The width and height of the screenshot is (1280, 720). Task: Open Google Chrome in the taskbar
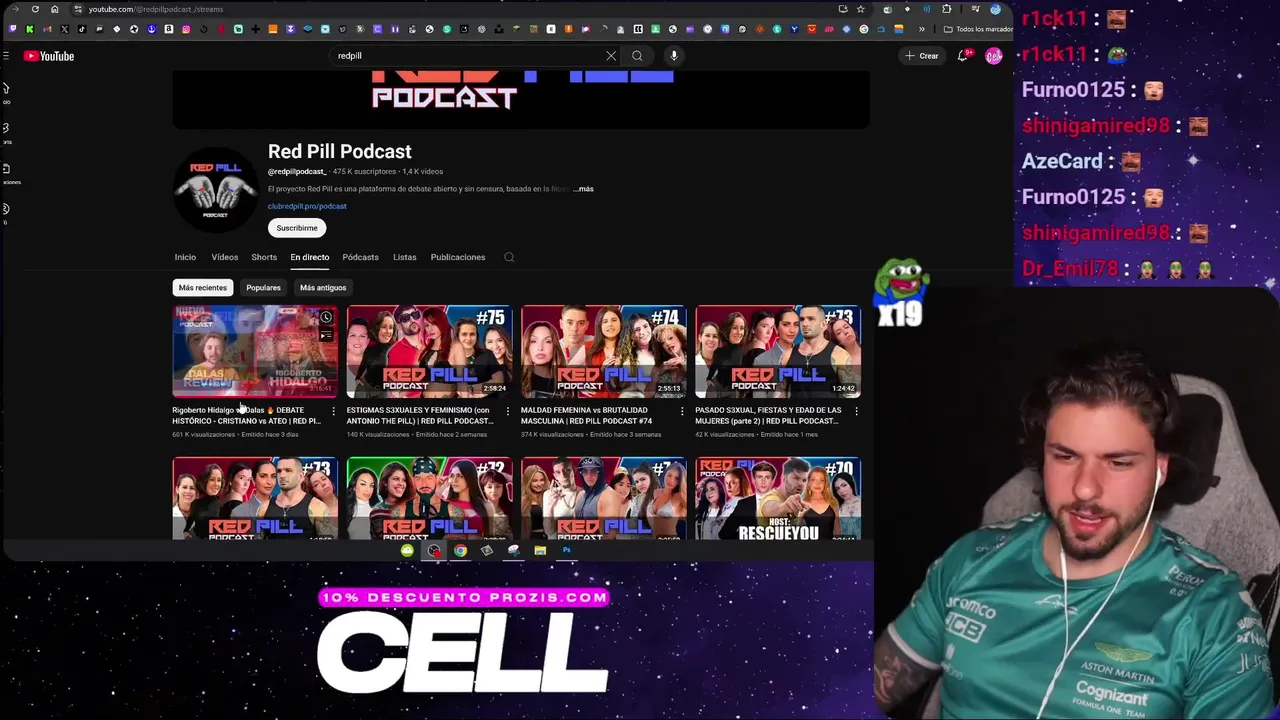coord(460,550)
